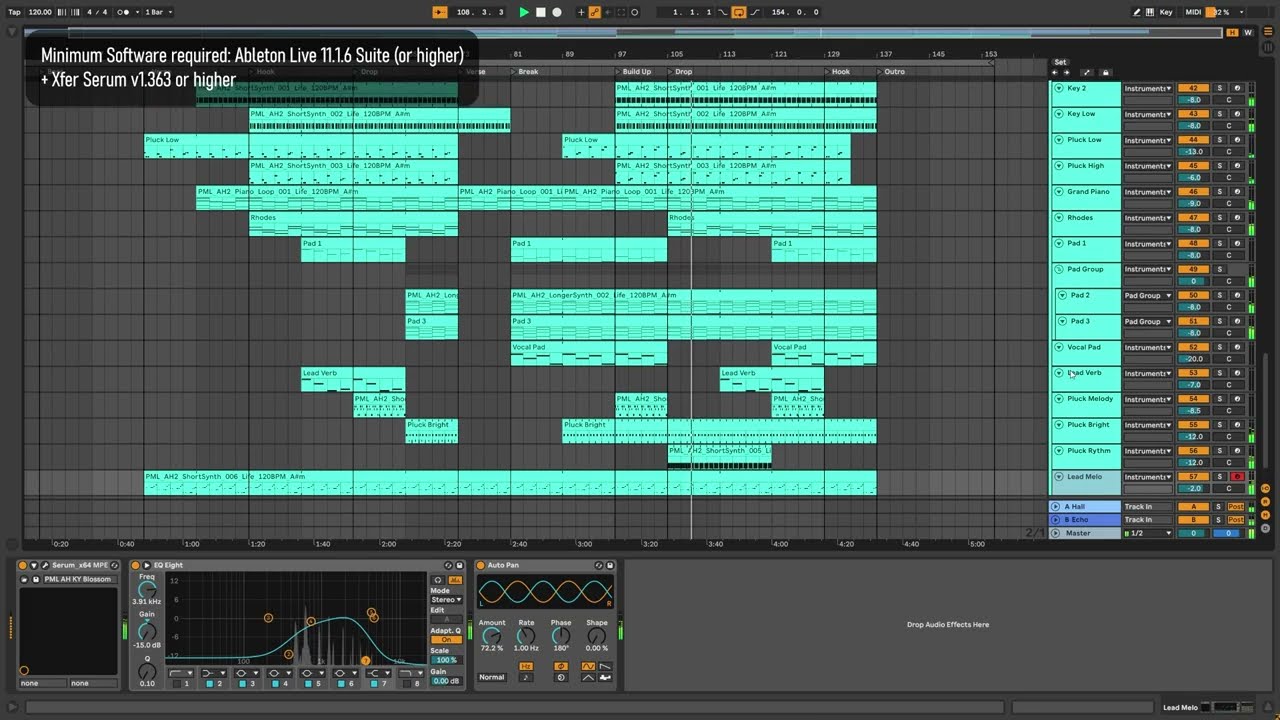
Task: Enable EQ Eight filter band 1
Action: (177, 683)
